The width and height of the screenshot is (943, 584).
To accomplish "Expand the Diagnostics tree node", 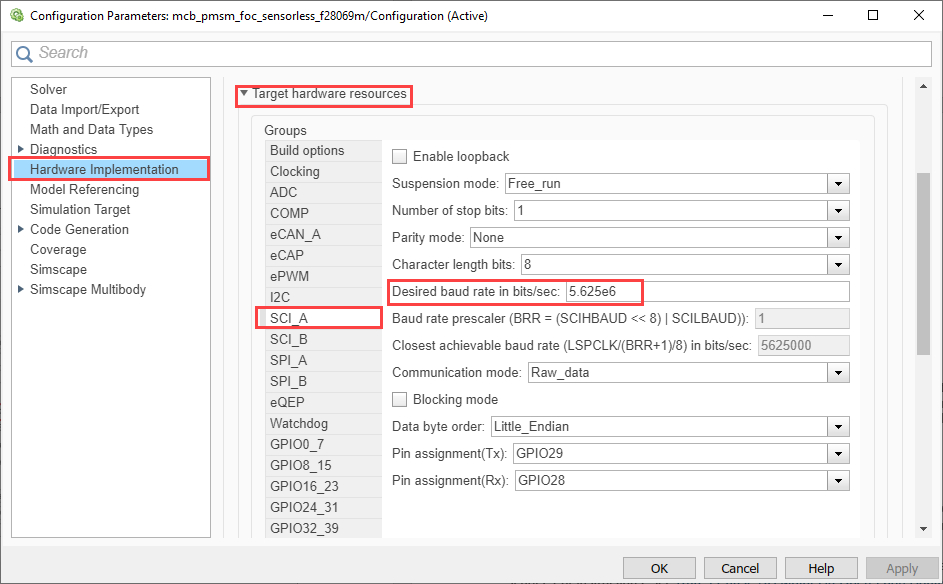I will click(21, 150).
